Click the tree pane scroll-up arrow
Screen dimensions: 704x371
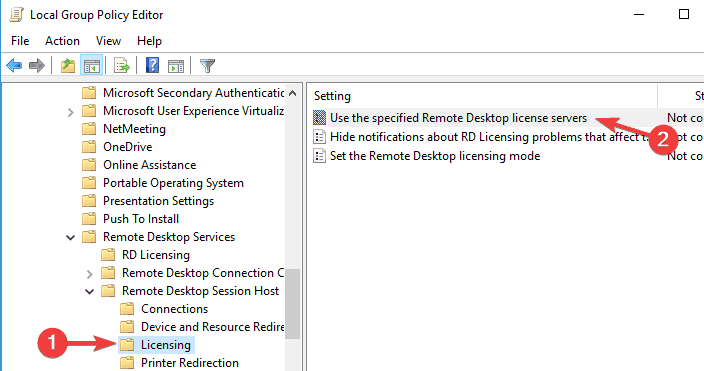pos(293,93)
